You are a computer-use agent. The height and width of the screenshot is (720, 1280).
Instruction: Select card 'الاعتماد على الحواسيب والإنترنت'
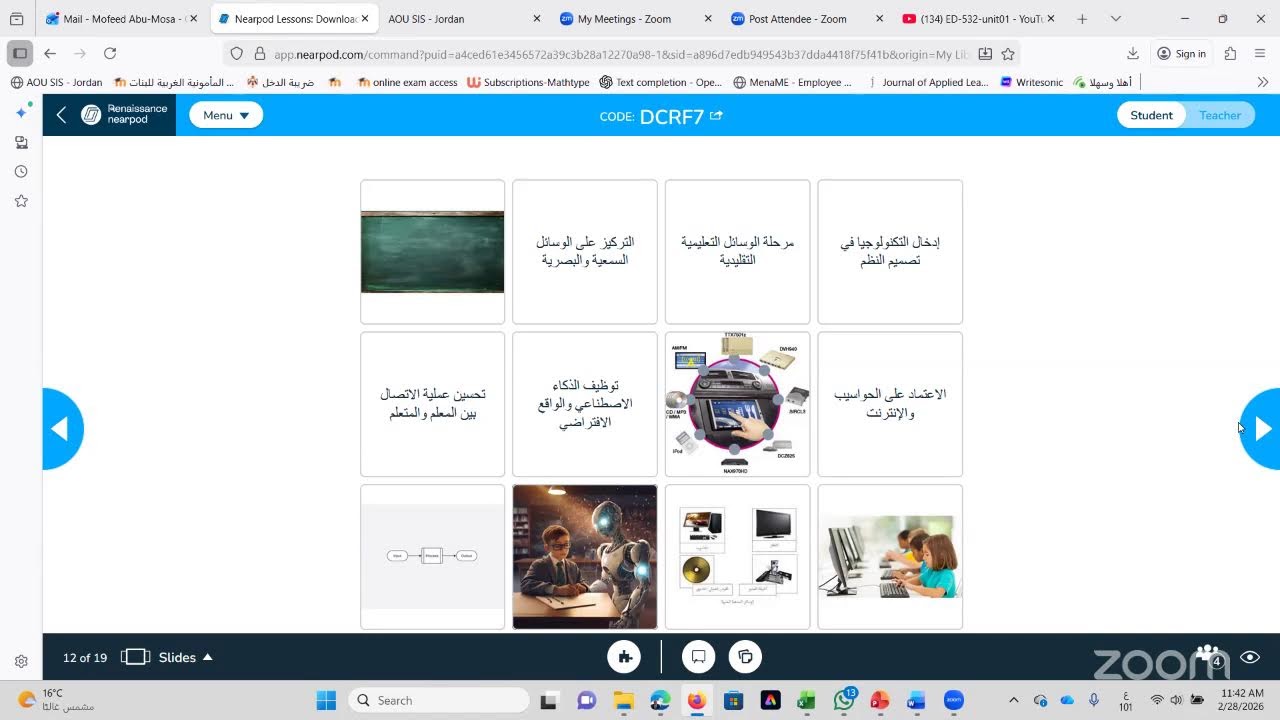[890, 404]
